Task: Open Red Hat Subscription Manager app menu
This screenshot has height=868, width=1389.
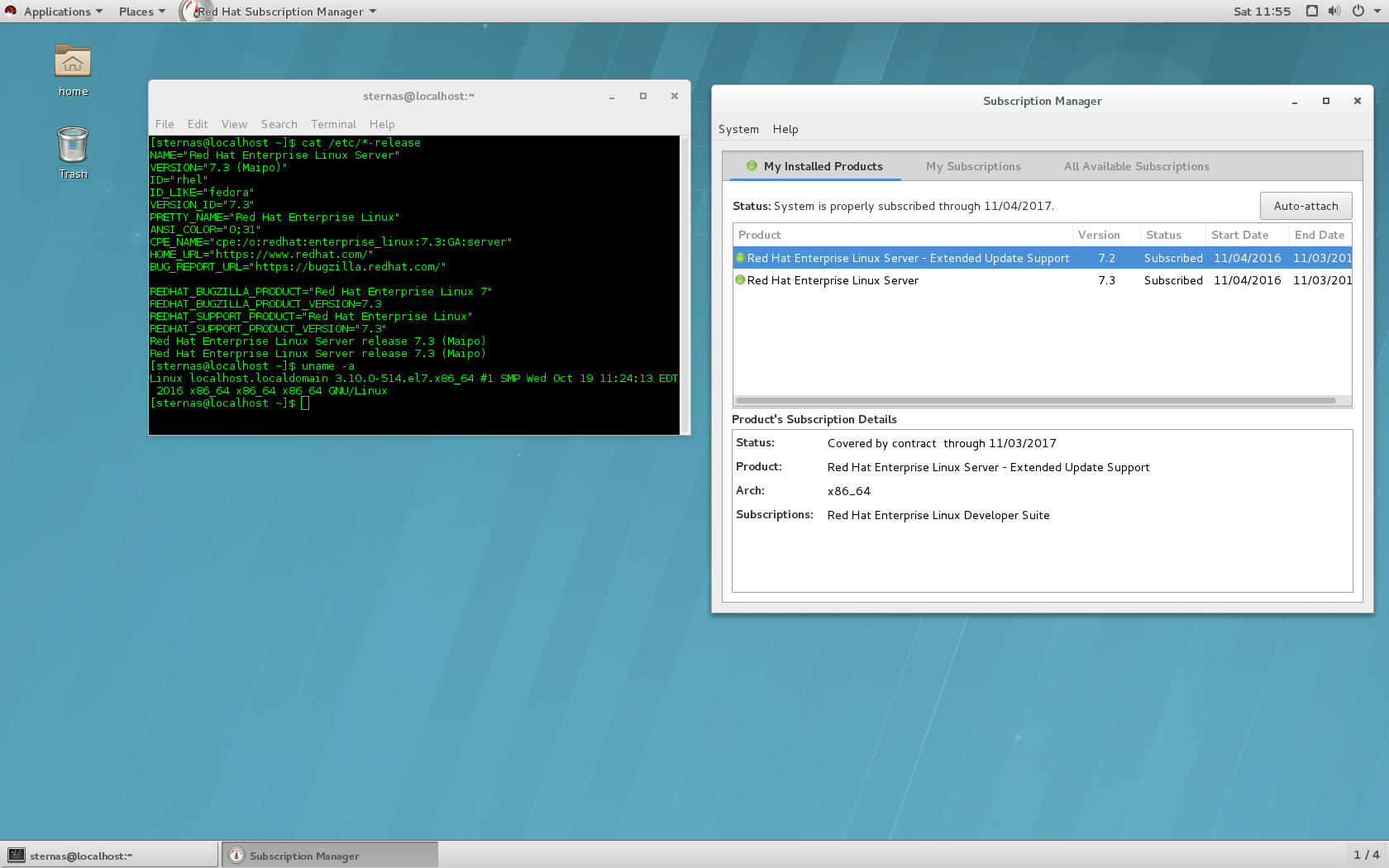Action: click(x=279, y=12)
